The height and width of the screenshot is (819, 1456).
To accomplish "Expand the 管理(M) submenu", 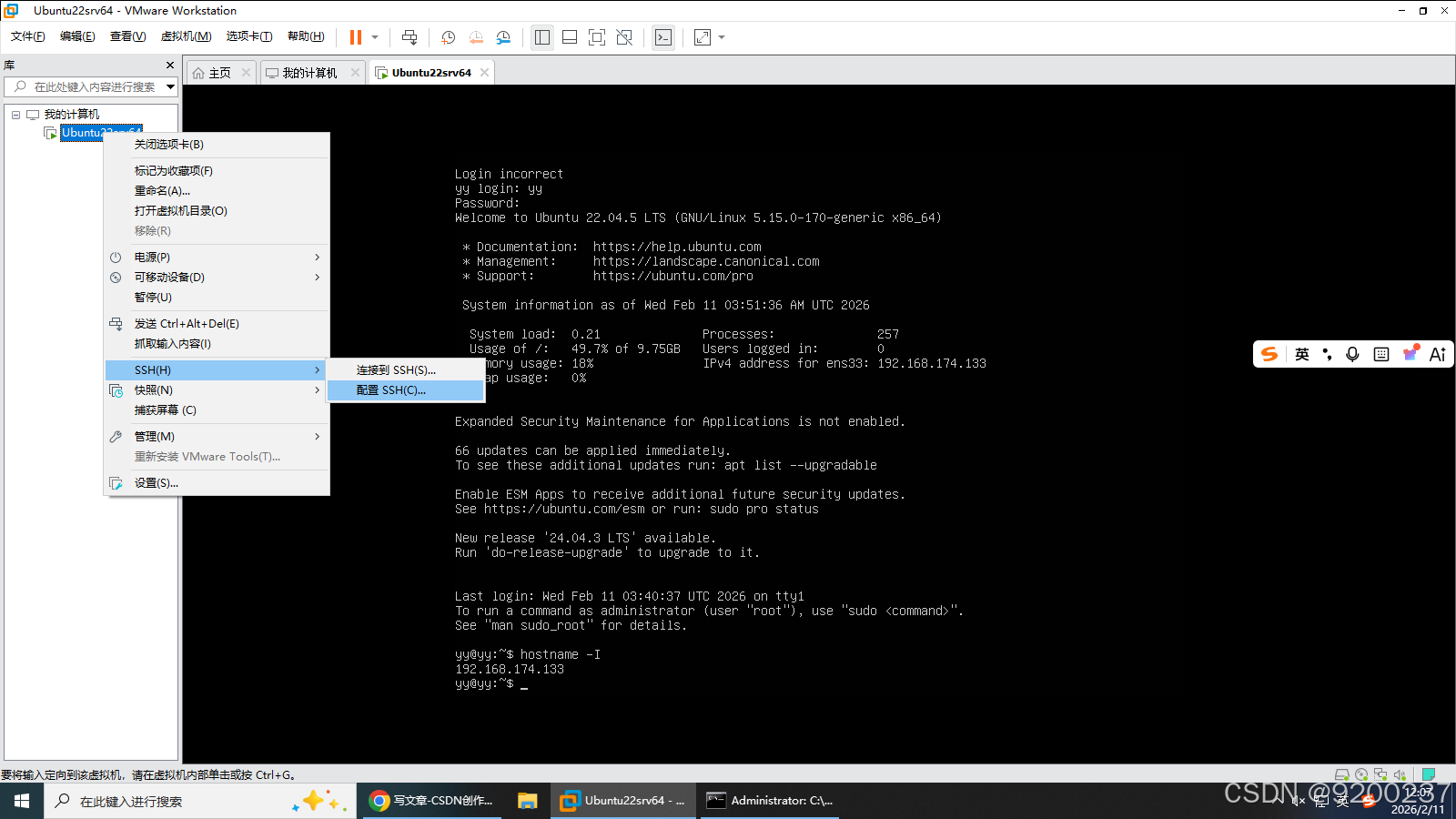I will click(x=217, y=437).
